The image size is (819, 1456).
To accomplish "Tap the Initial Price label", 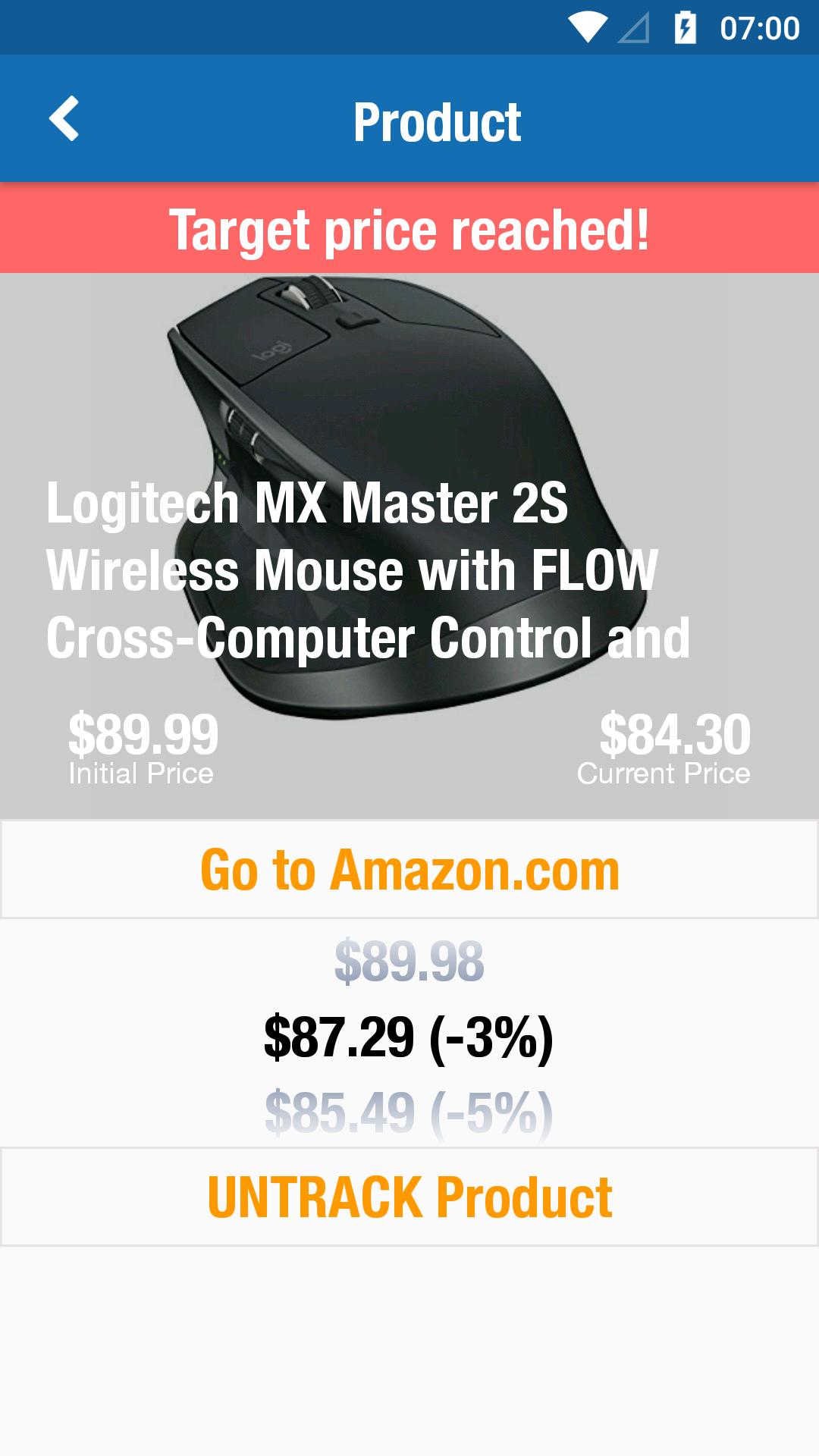I will [141, 773].
